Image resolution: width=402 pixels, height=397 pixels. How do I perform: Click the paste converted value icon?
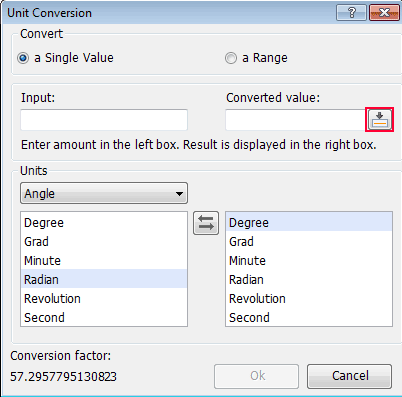[x=380, y=120]
